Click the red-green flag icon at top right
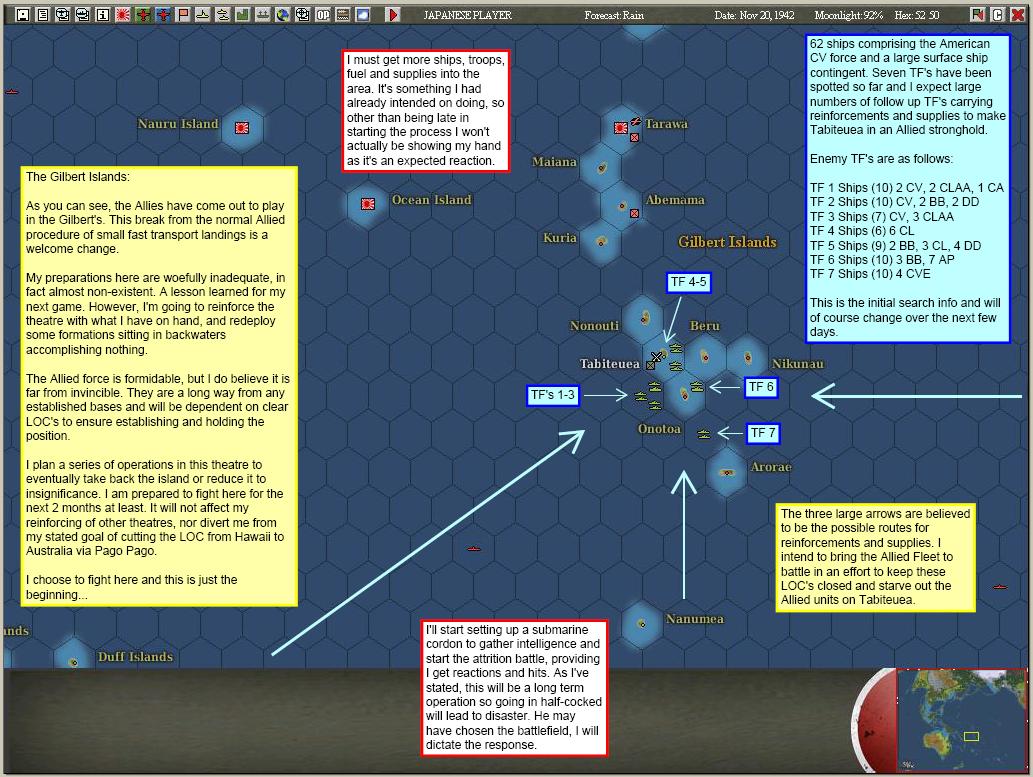Image resolution: width=1033 pixels, height=777 pixels. (978, 14)
